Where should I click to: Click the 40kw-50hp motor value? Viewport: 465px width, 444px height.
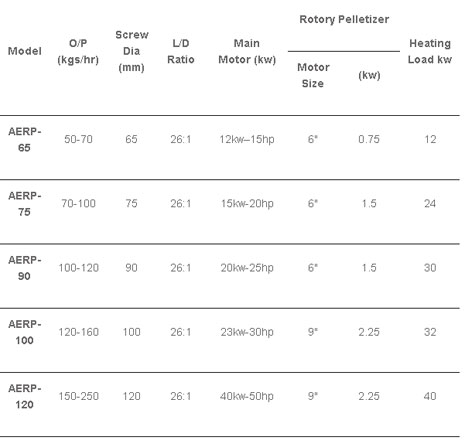tap(247, 396)
